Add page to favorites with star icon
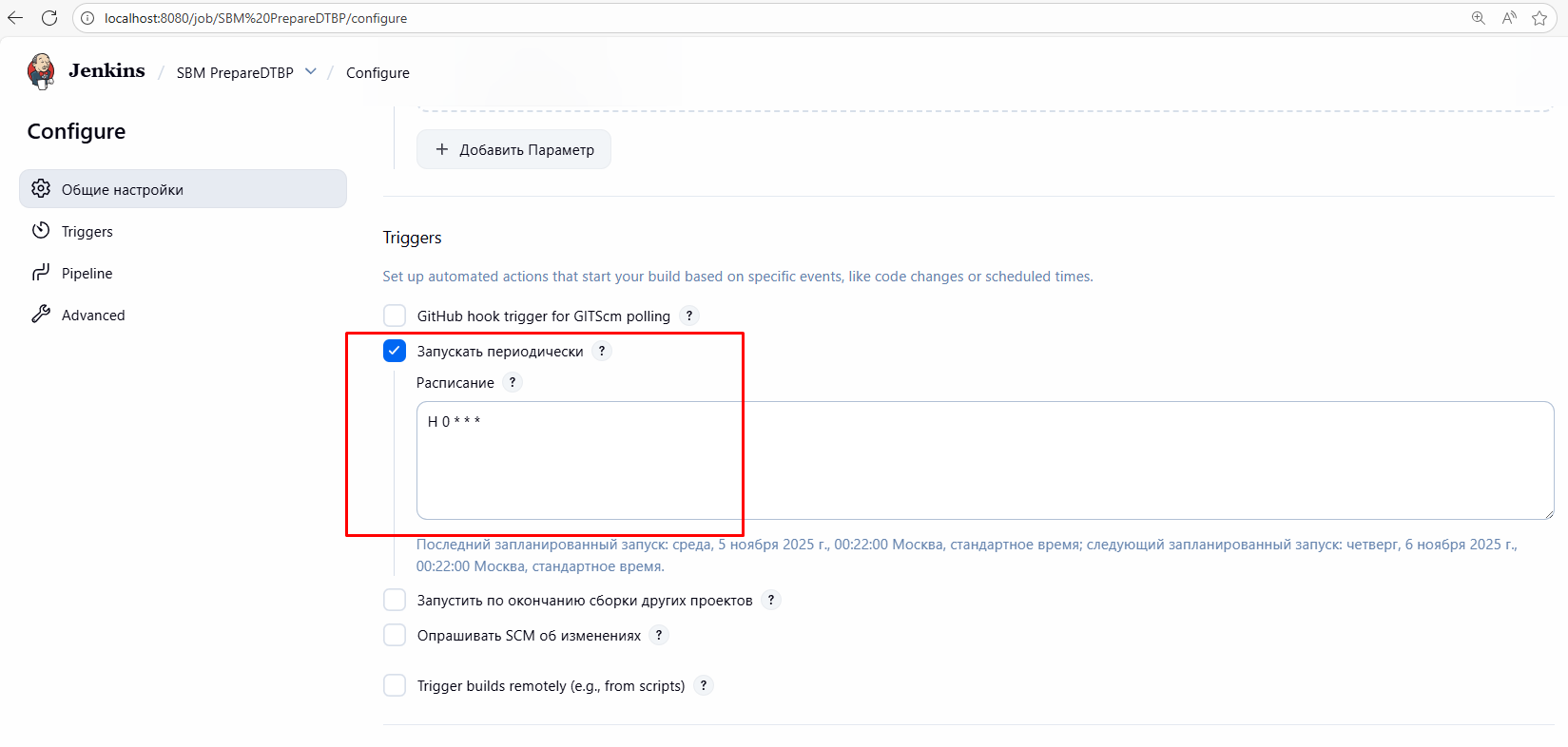 [1539, 18]
